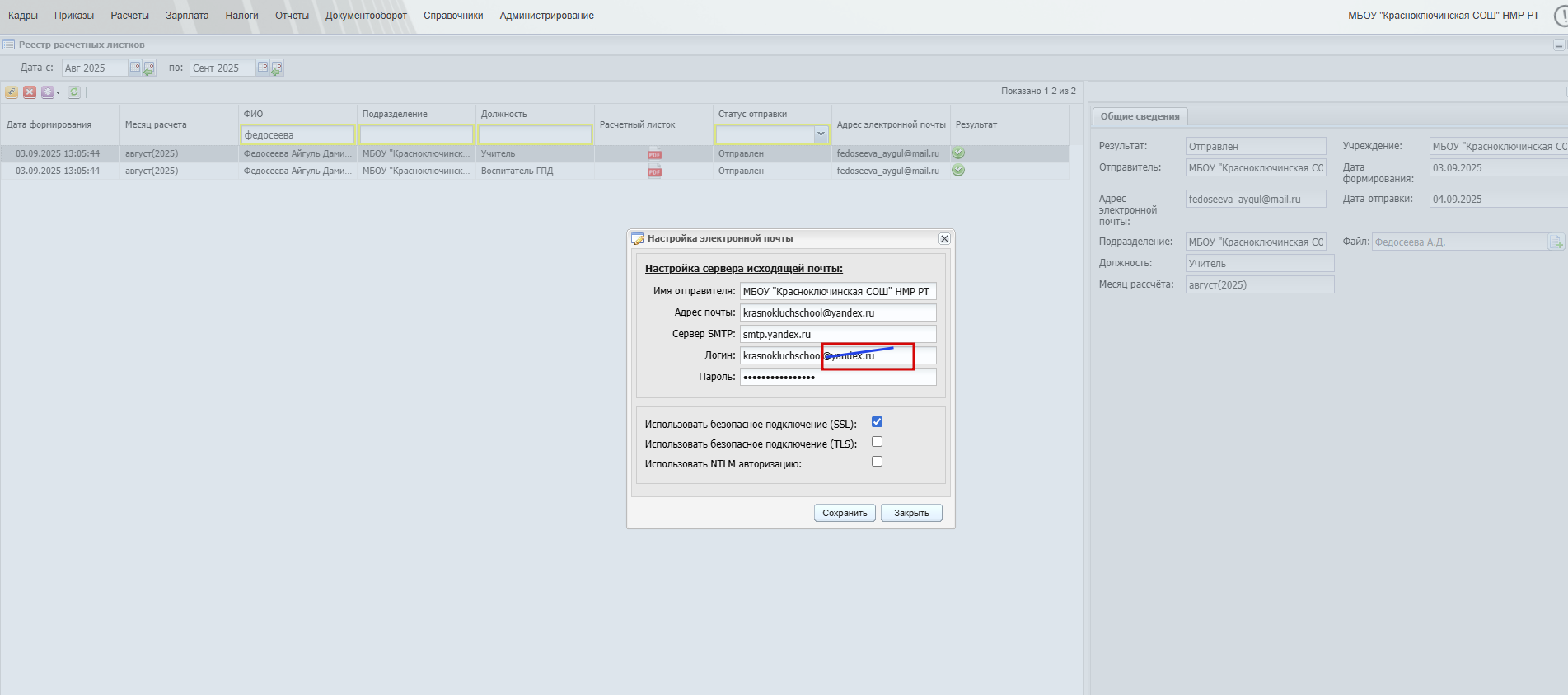Image resolution: width=1568 pixels, height=695 pixels.
Task: Click green-arrow calendar icon beside 'Авг 2025'
Action: point(149,68)
